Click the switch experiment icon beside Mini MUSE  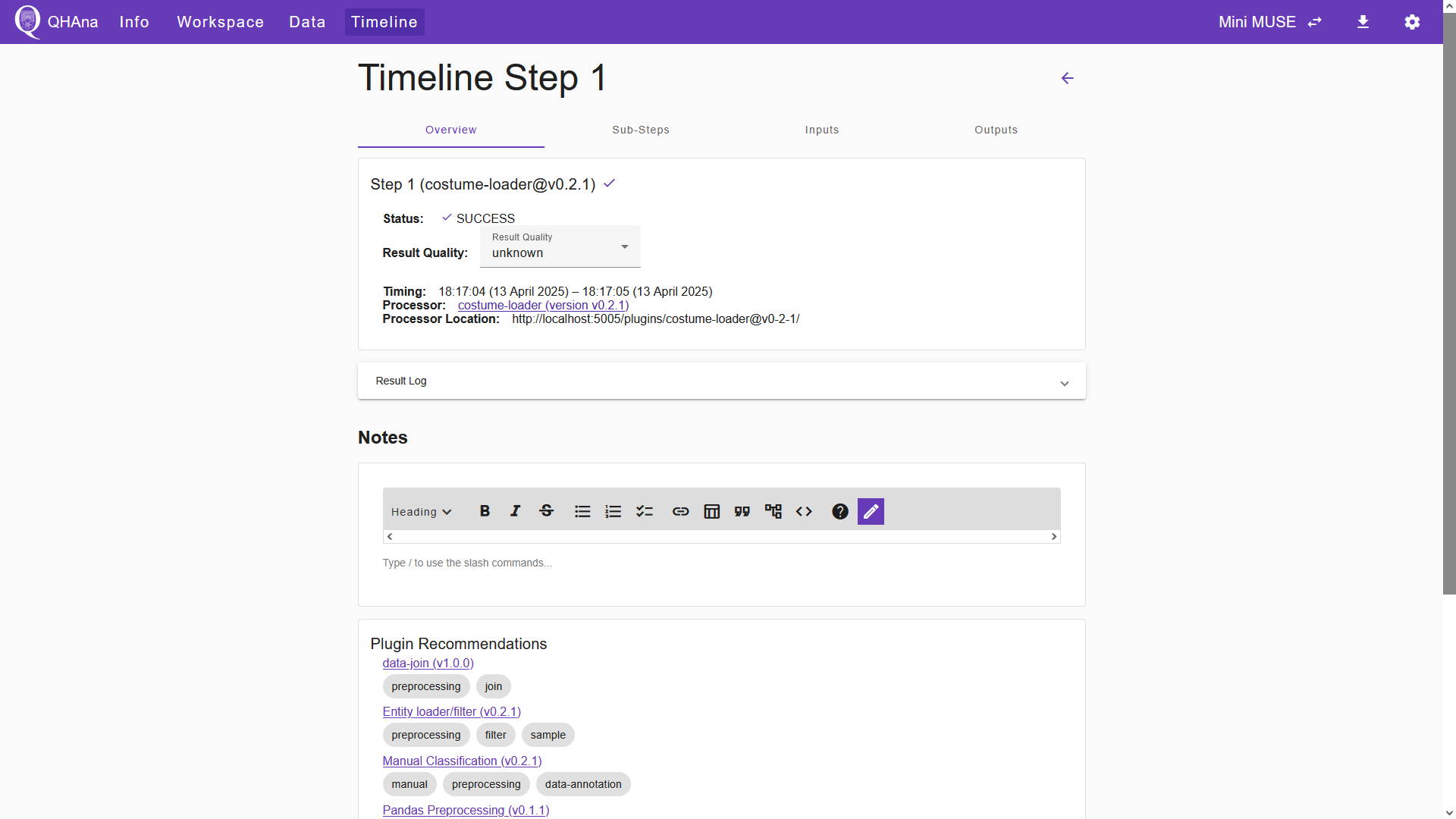point(1315,22)
